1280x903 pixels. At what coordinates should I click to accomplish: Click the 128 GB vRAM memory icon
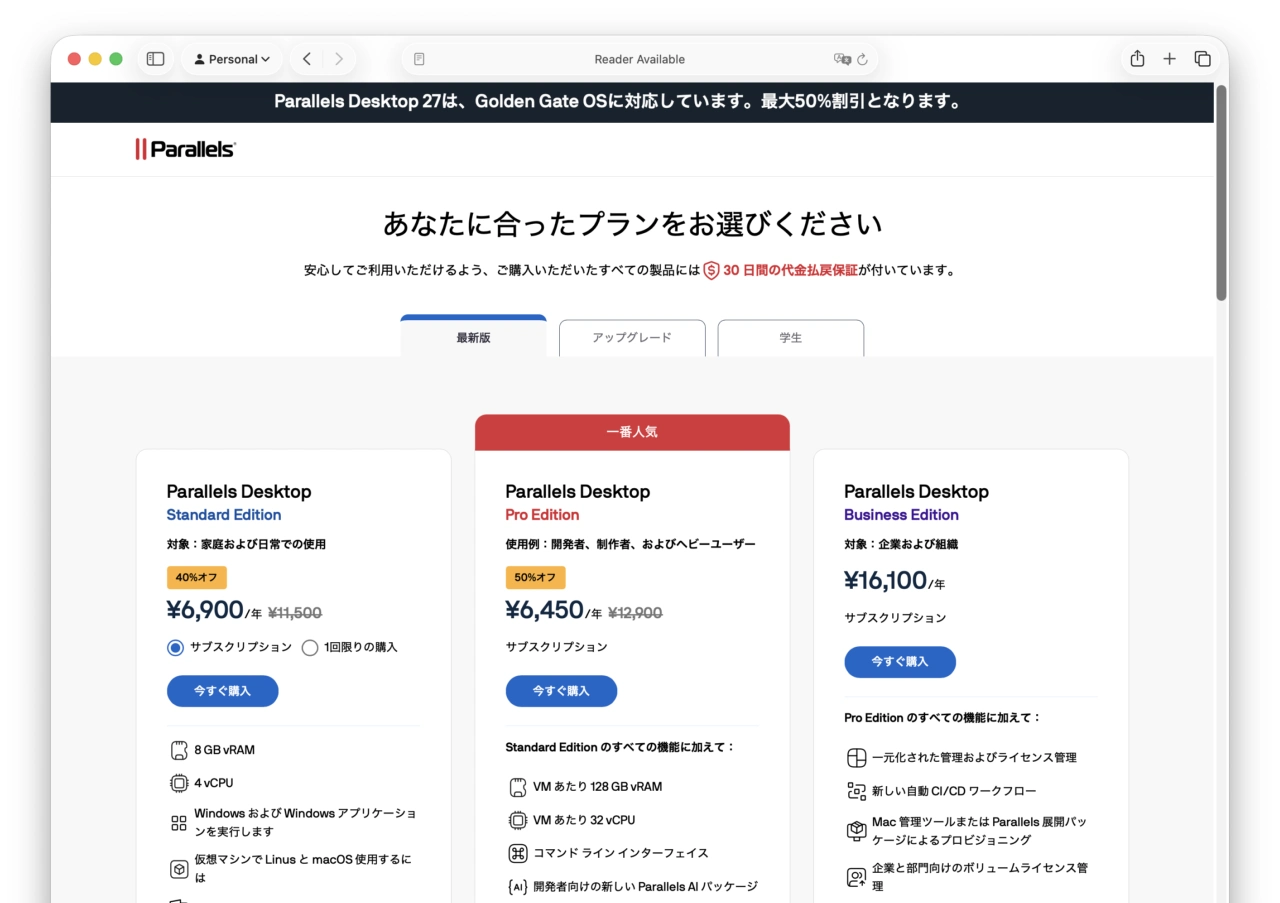(518, 787)
